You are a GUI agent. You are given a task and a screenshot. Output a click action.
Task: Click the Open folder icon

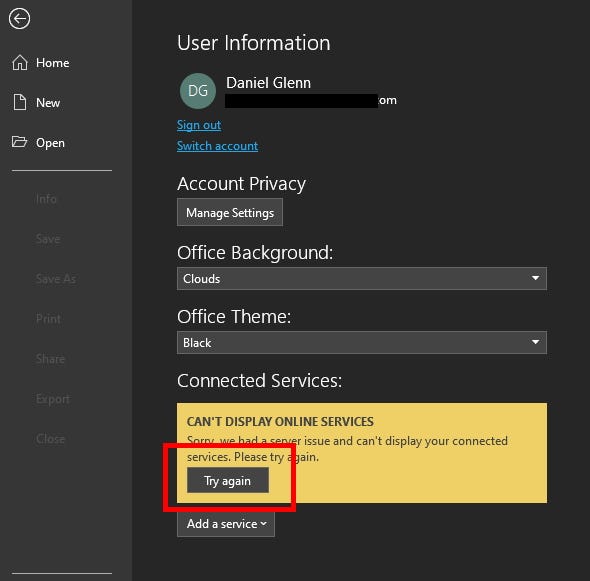point(19,142)
